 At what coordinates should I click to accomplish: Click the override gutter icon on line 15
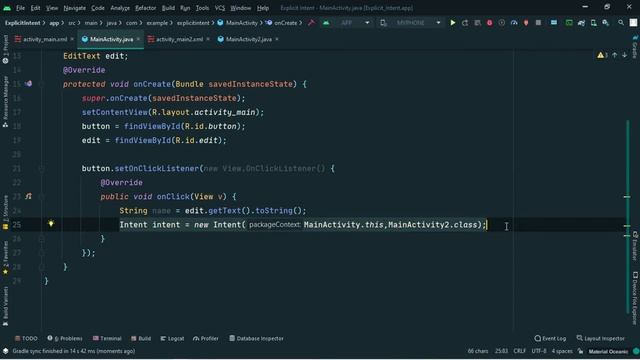[x=29, y=84]
